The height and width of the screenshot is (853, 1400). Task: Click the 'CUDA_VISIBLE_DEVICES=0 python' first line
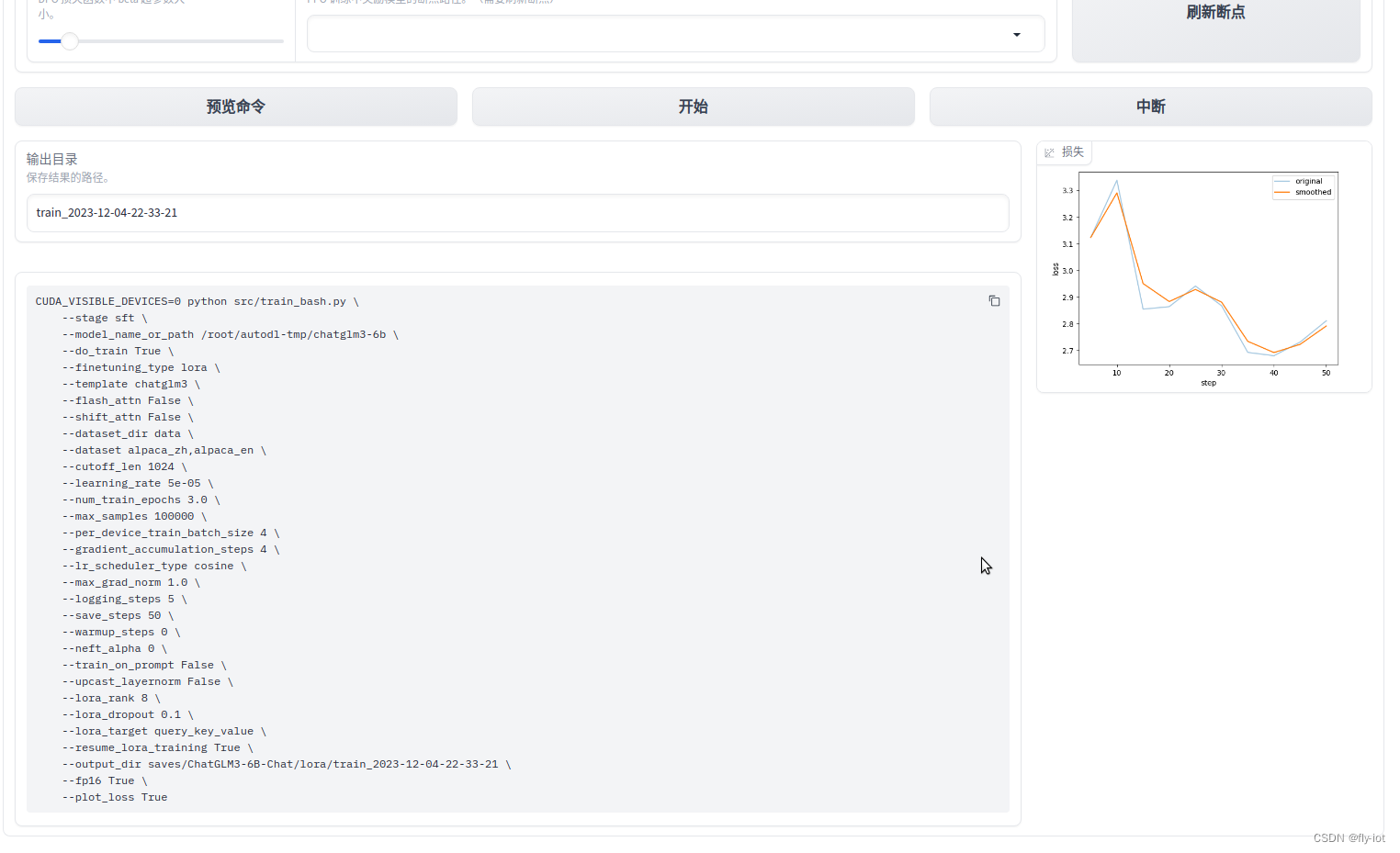(198, 301)
